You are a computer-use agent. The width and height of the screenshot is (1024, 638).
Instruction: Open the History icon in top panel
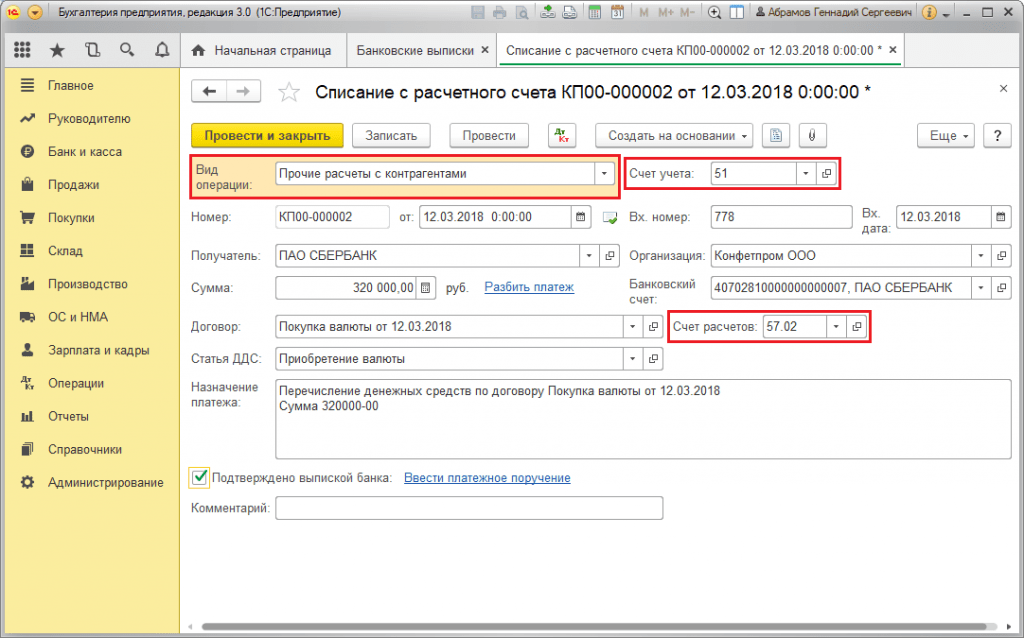(x=93, y=50)
